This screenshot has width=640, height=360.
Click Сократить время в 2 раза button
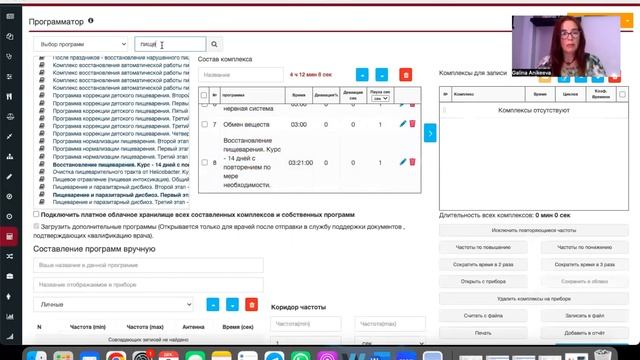click(x=483, y=264)
